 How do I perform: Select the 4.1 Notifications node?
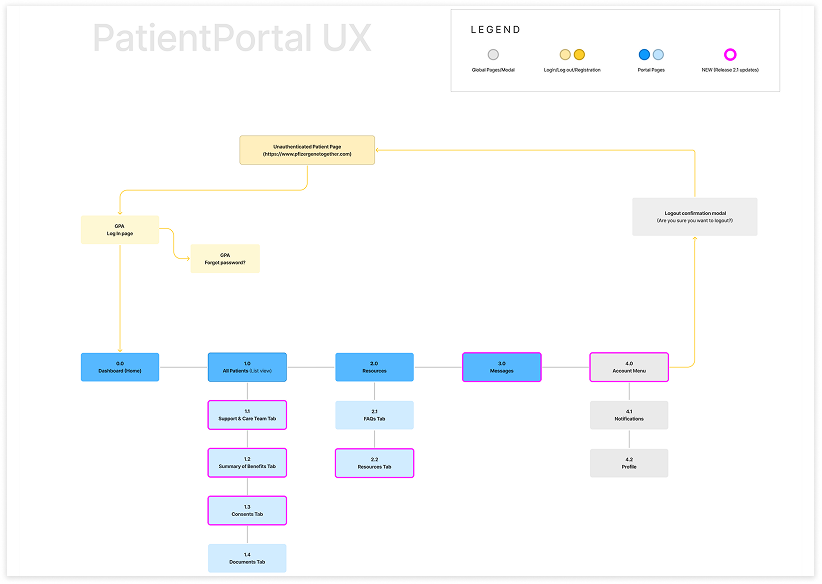tap(629, 414)
